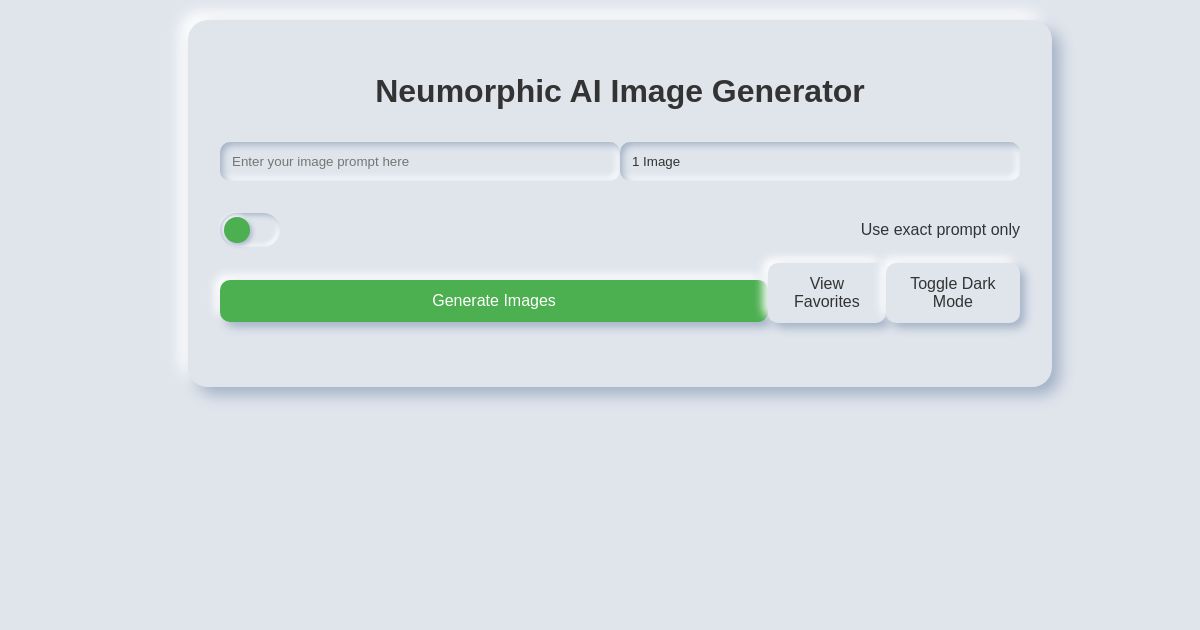
Task: Click the "Use exact prompt only" label
Action: point(940,230)
